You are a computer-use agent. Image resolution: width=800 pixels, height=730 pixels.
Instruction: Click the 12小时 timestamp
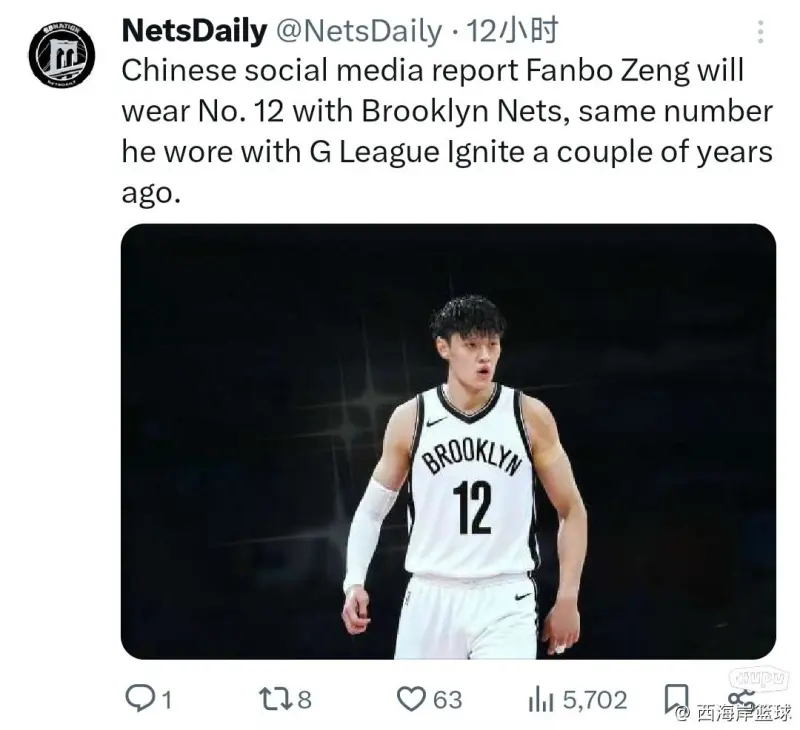tap(512, 32)
